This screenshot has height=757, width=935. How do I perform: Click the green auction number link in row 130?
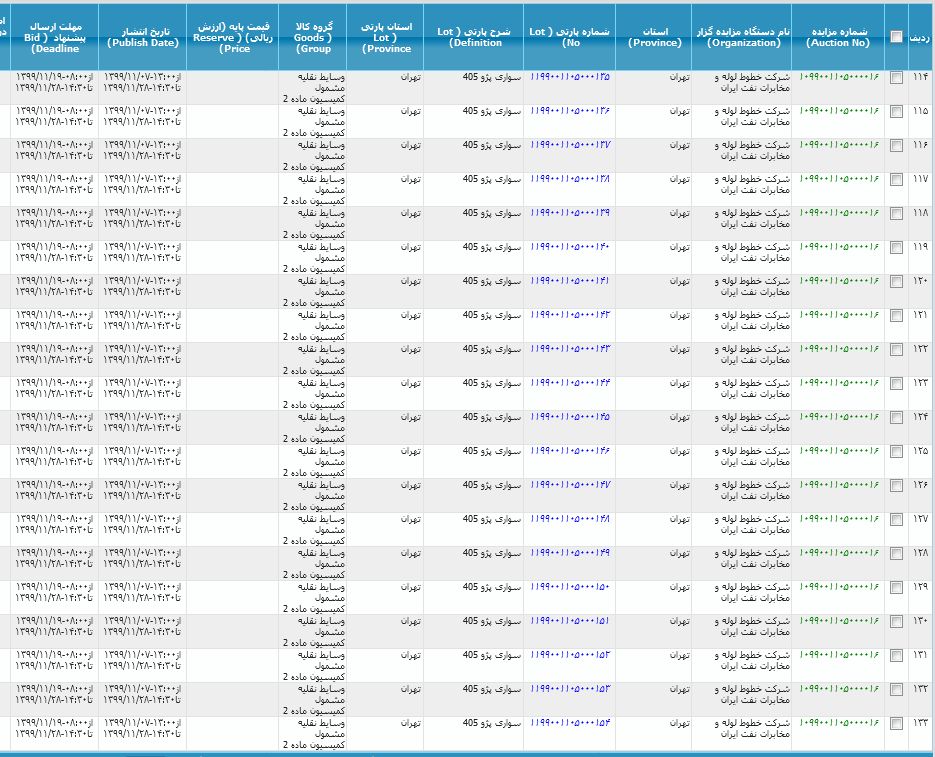tap(839, 621)
